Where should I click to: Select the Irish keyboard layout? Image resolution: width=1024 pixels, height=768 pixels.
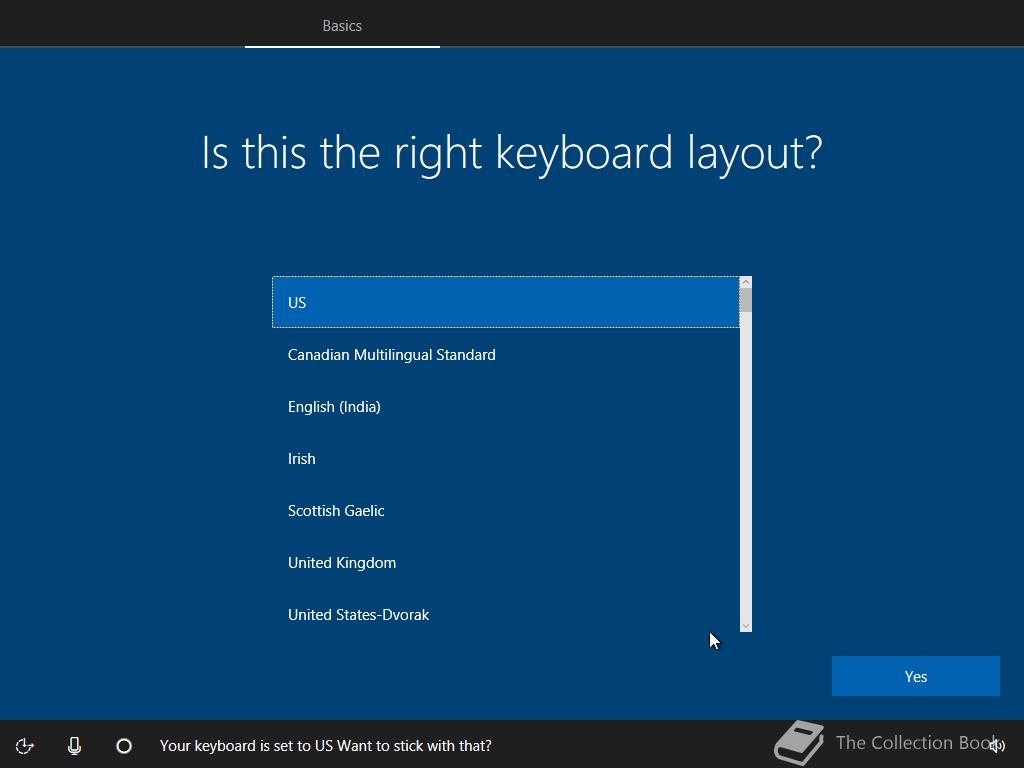[506, 458]
